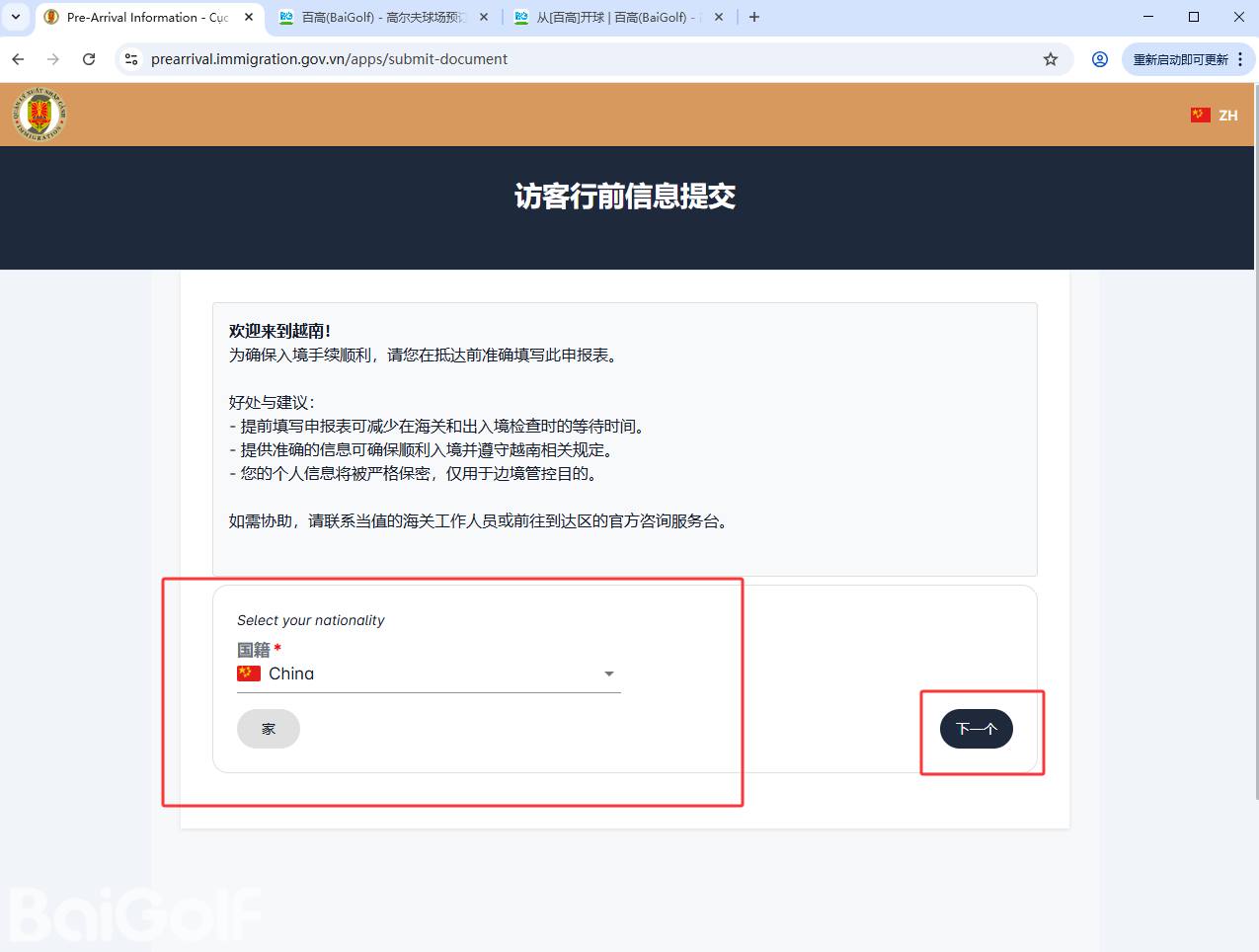
Task: Reload the page with refresh icon
Action: [x=89, y=59]
